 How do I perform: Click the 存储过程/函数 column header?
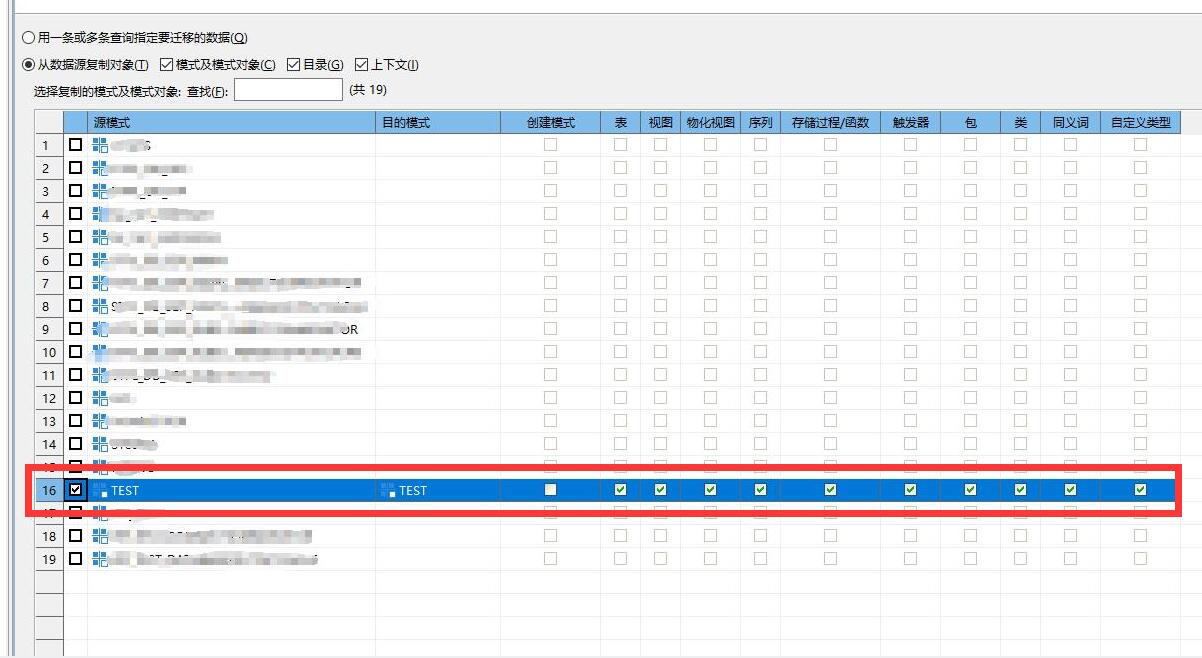pos(830,122)
